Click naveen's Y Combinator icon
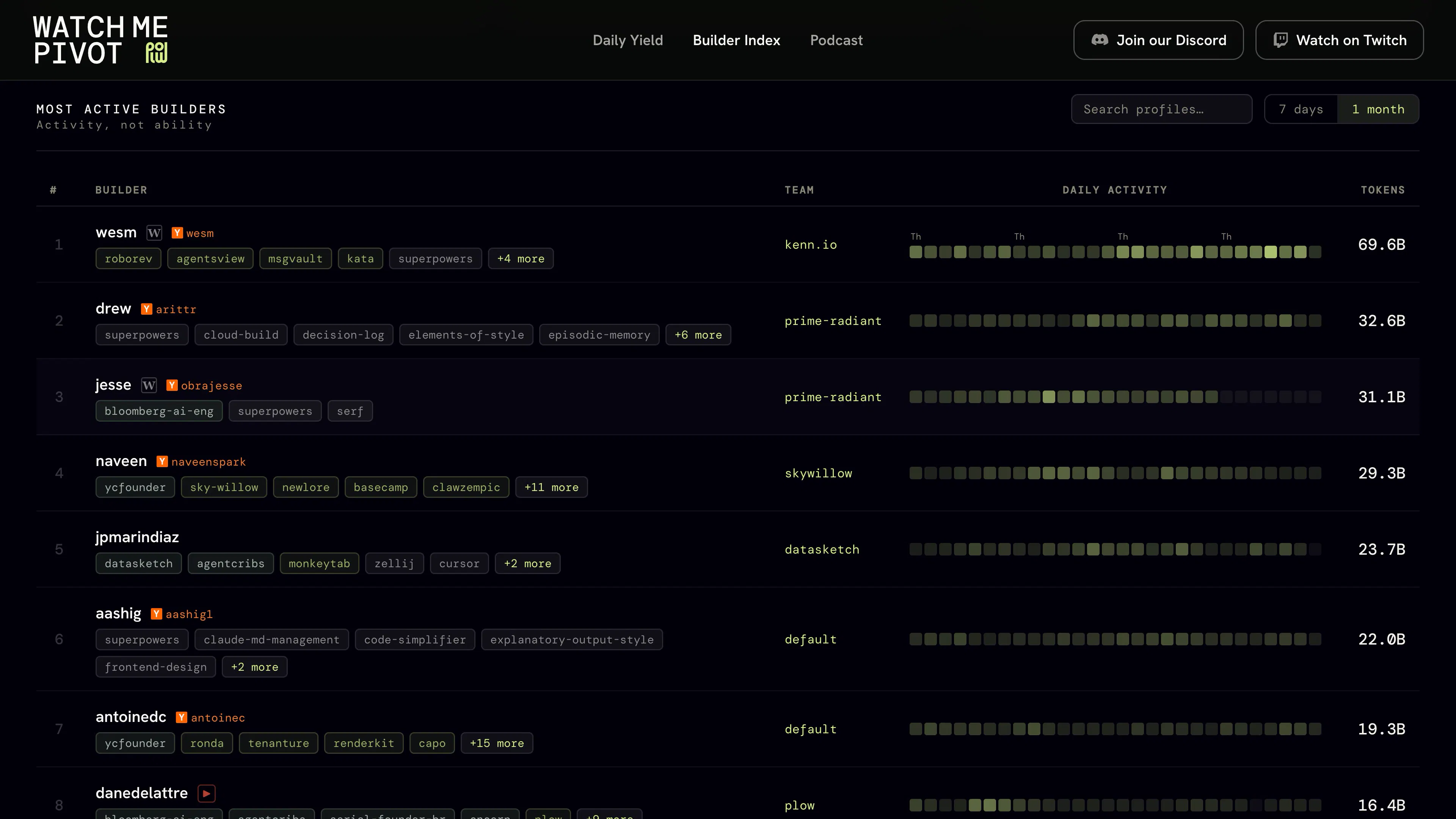The height and width of the screenshot is (819, 1456). [162, 462]
